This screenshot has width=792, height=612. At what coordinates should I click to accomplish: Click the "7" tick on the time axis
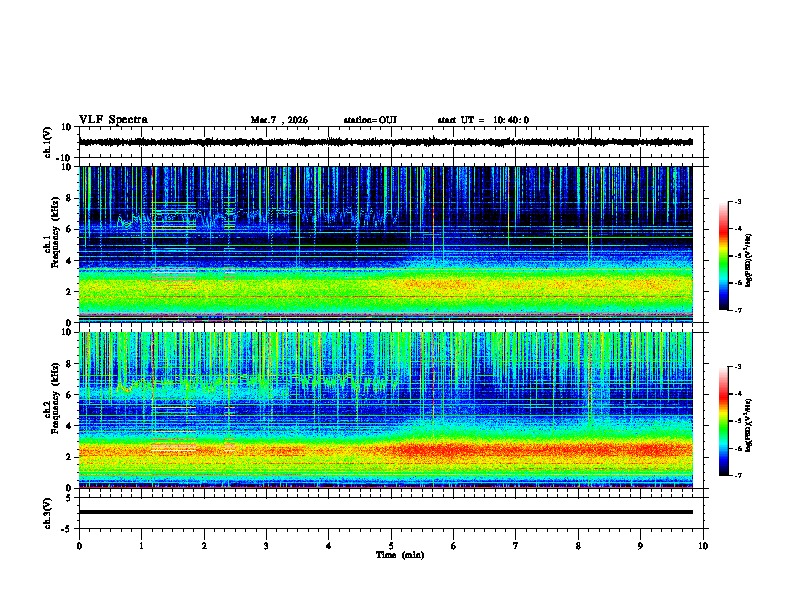point(516,546)
